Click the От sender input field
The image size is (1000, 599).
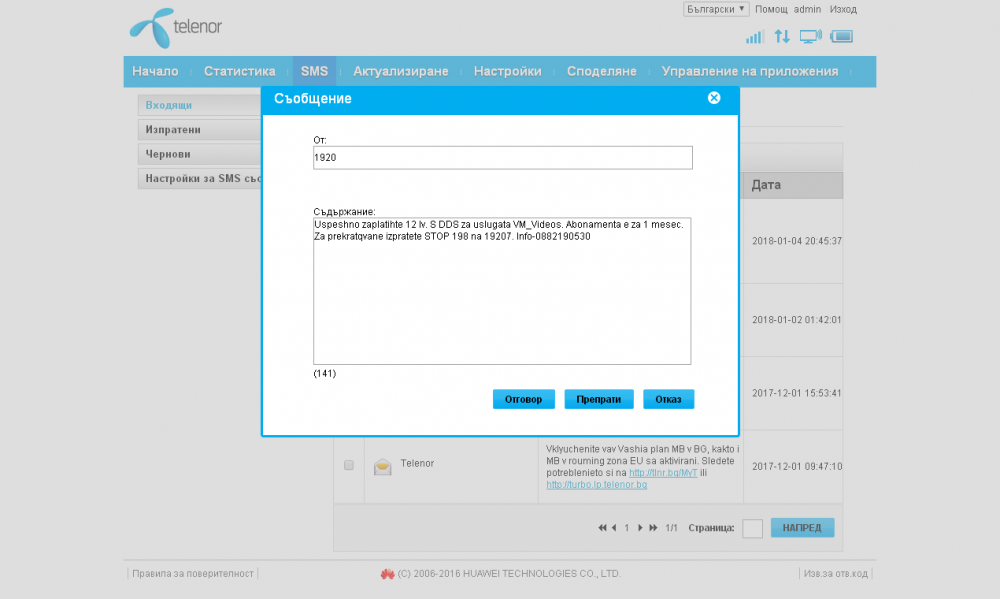coord(503,158)
